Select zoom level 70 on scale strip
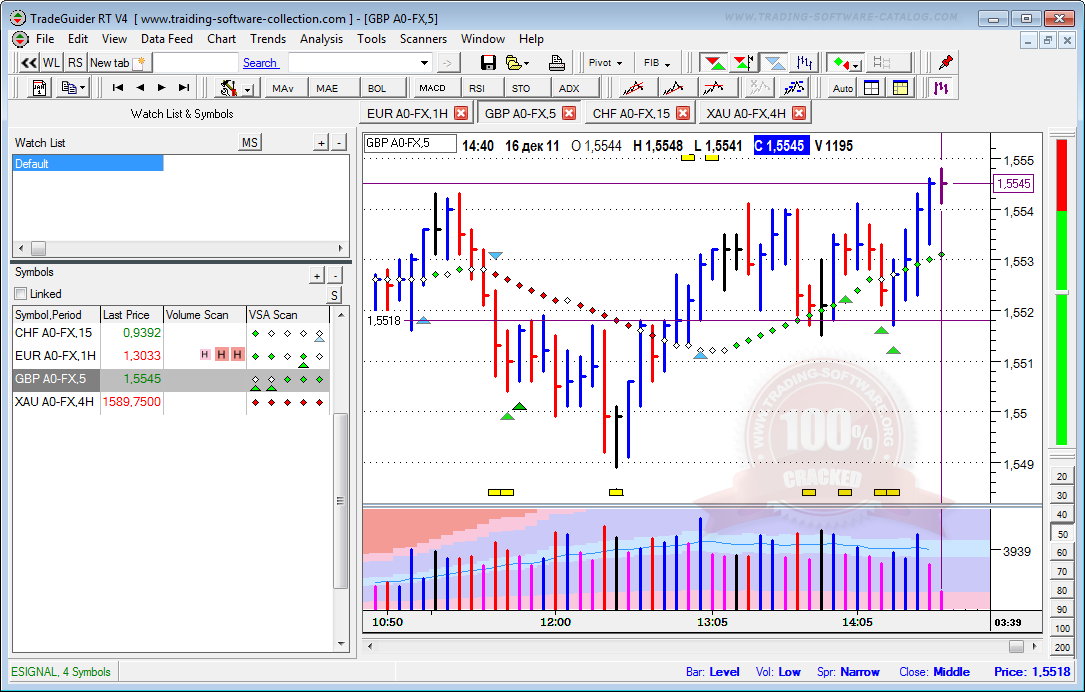Image resolution: width=1085 pixels, height=692 pixels. point(1061,572)
